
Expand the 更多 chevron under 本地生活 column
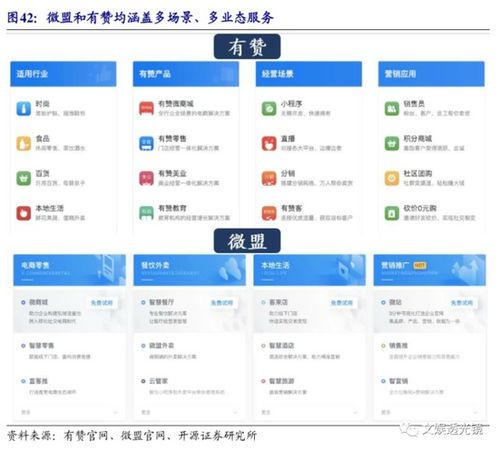tap(355, 412)
